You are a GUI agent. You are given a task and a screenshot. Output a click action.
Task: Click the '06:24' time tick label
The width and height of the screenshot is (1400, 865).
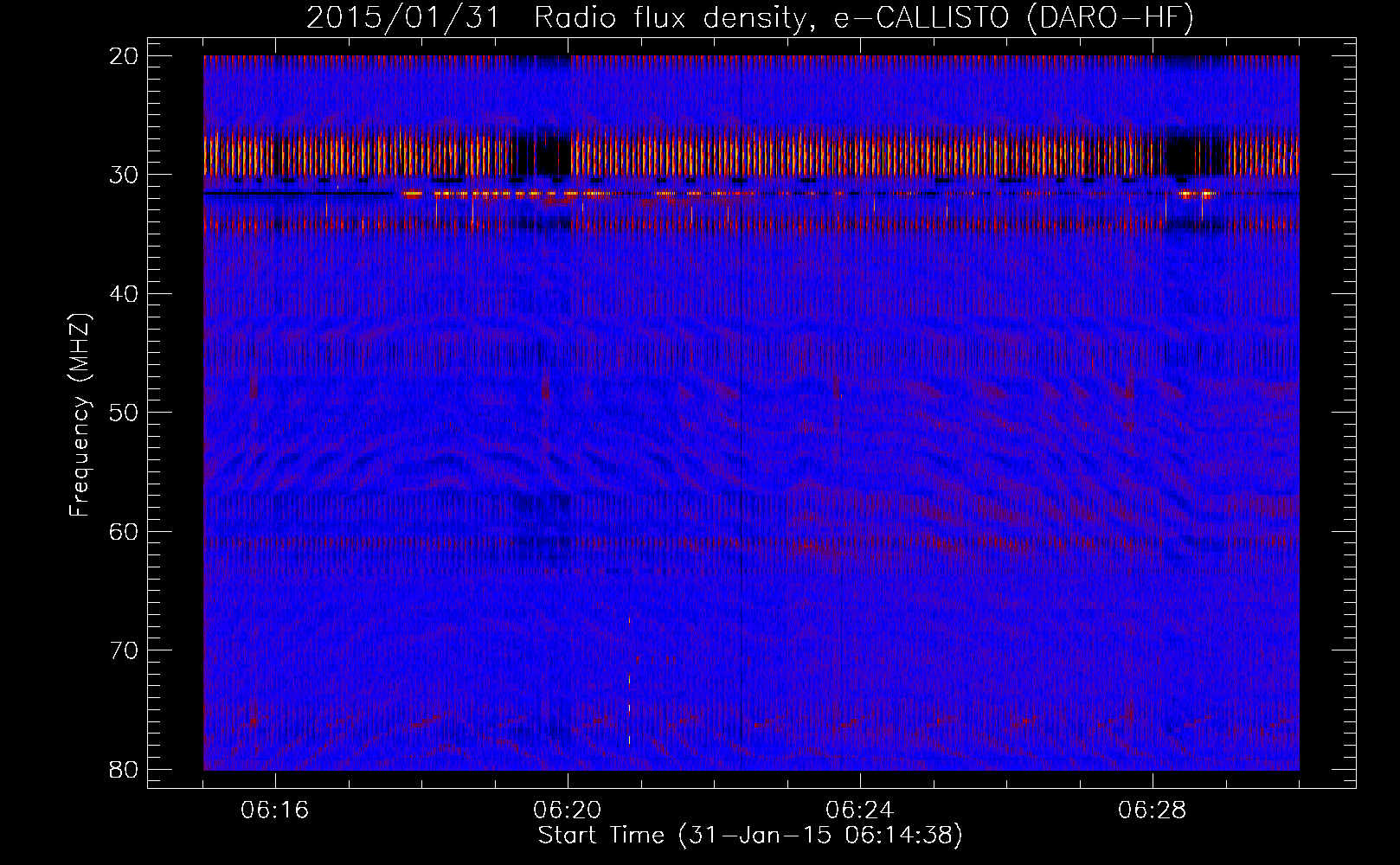point(860,811)
